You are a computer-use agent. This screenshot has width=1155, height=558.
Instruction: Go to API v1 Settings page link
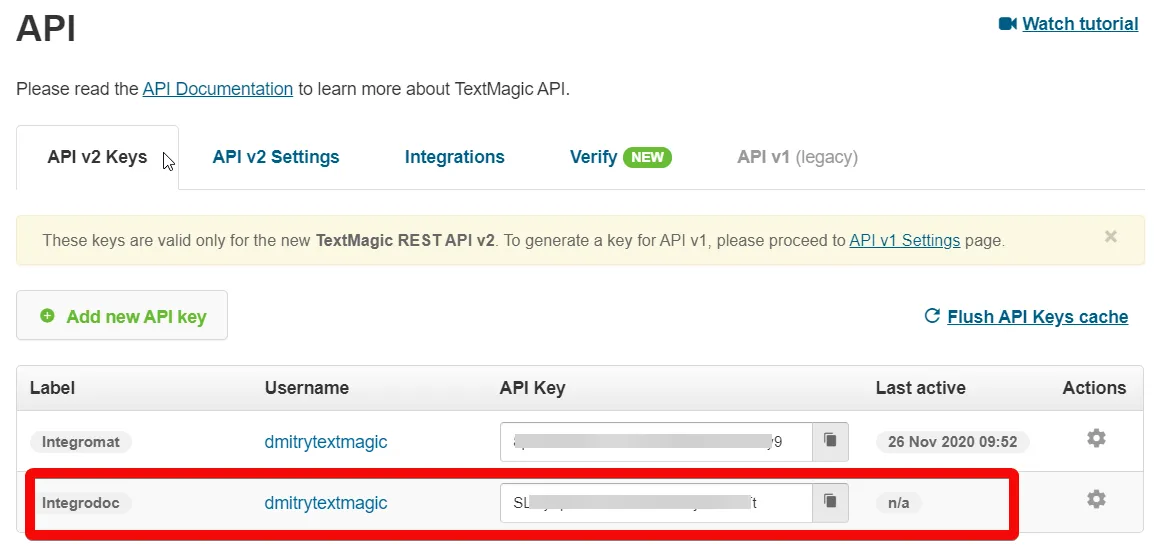[x=904, y=240]
